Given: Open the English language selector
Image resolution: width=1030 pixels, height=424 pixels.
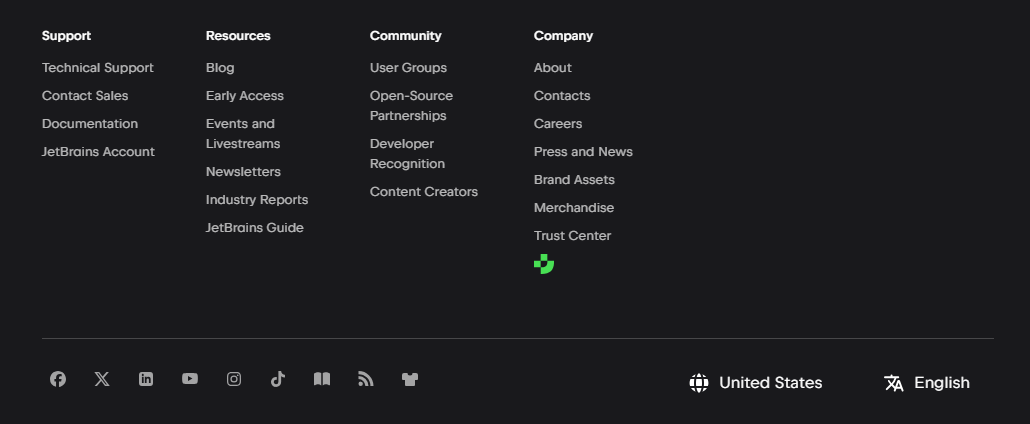Looking at the screenshot, I should pos(927,383).
